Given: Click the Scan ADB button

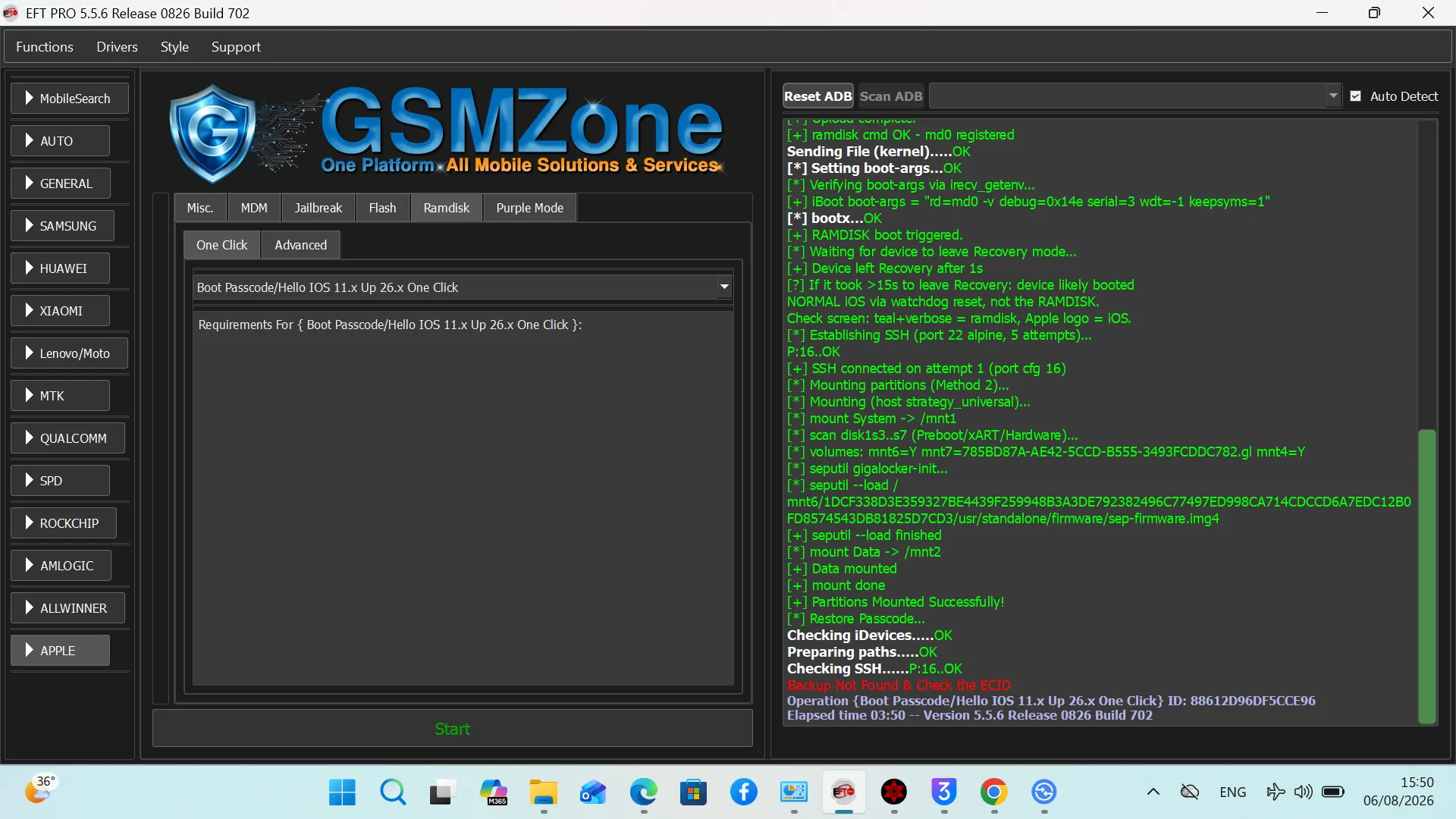Looking at the screenshot, I should pos(891,96).
